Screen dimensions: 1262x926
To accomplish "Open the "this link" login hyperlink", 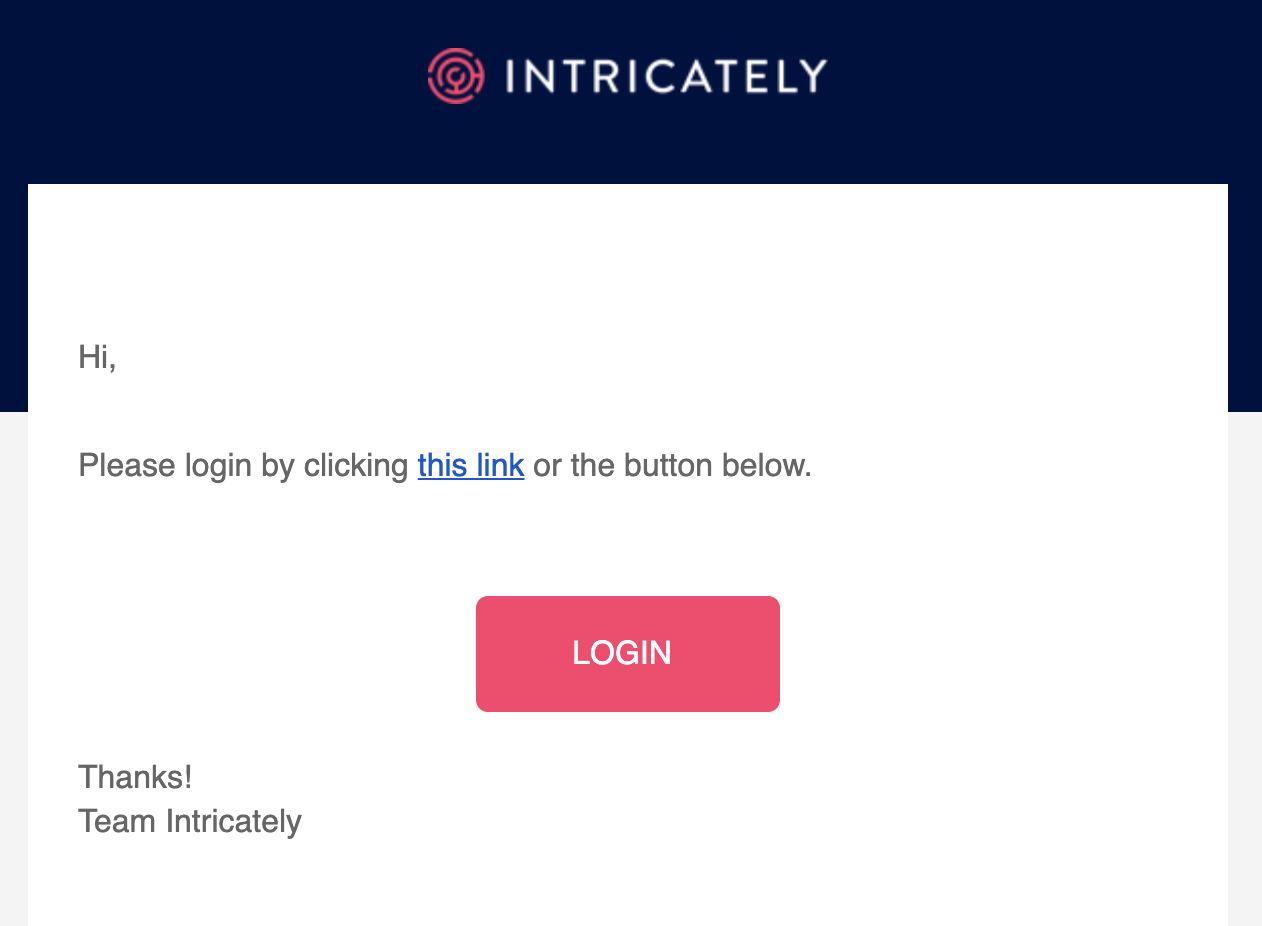I will [x=470, y=465].
